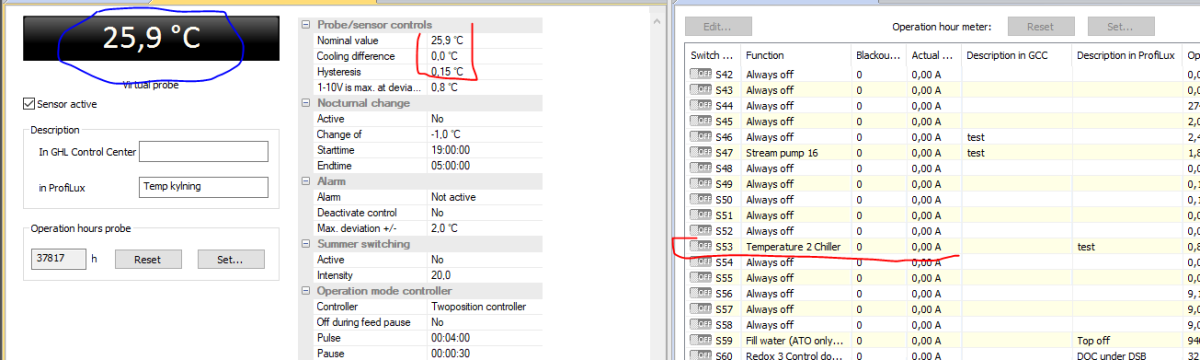Click the OFF switch icon for S51

tap(700, 215)
